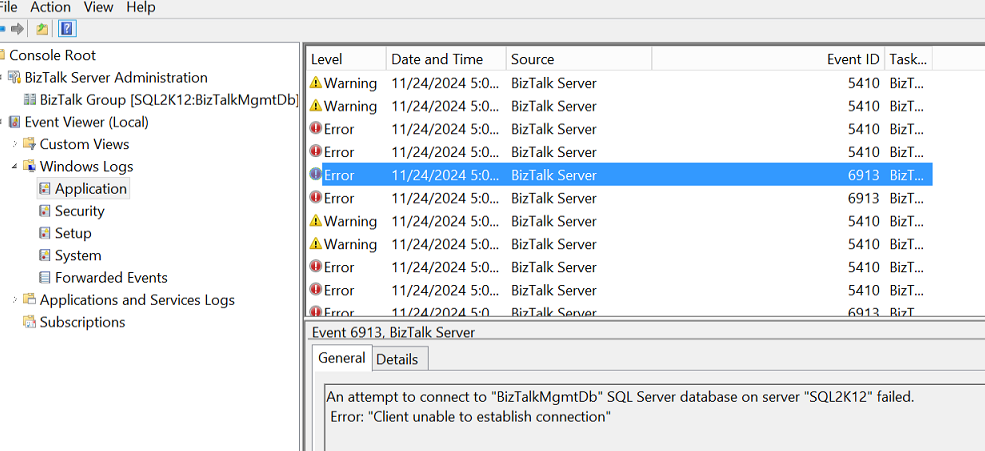Click the Forward navigation arrow in toolbar
Screen dimensions: 985x451
pos(18,29)
